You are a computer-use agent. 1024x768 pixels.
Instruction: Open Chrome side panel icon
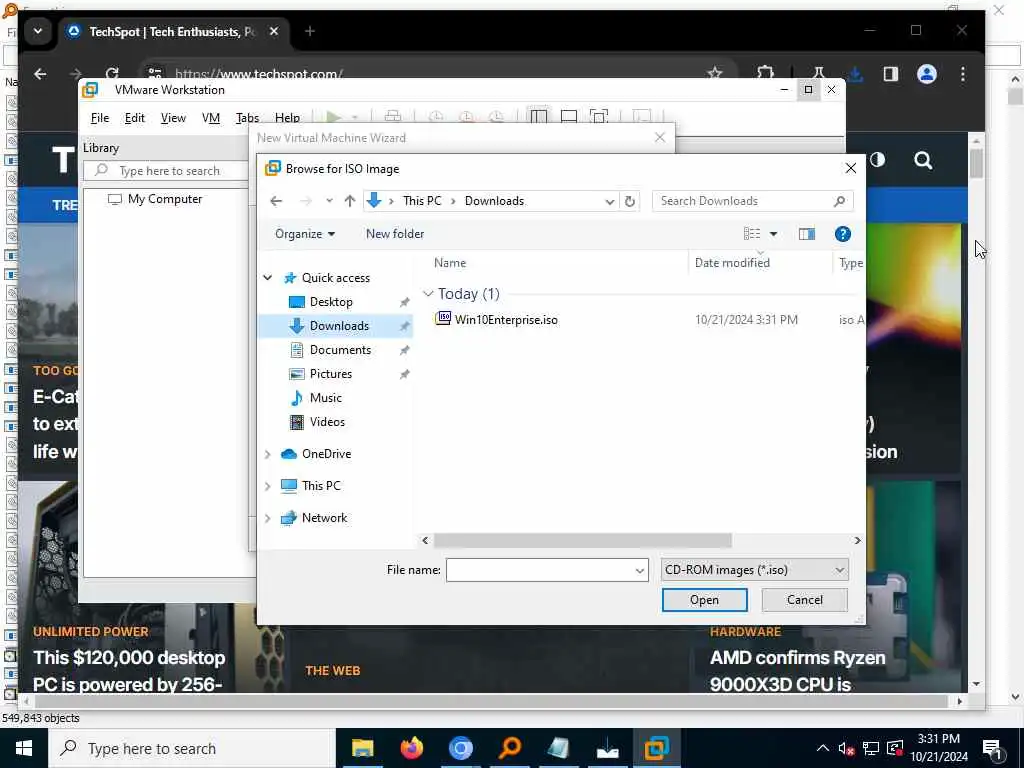(x=891, y=74)
